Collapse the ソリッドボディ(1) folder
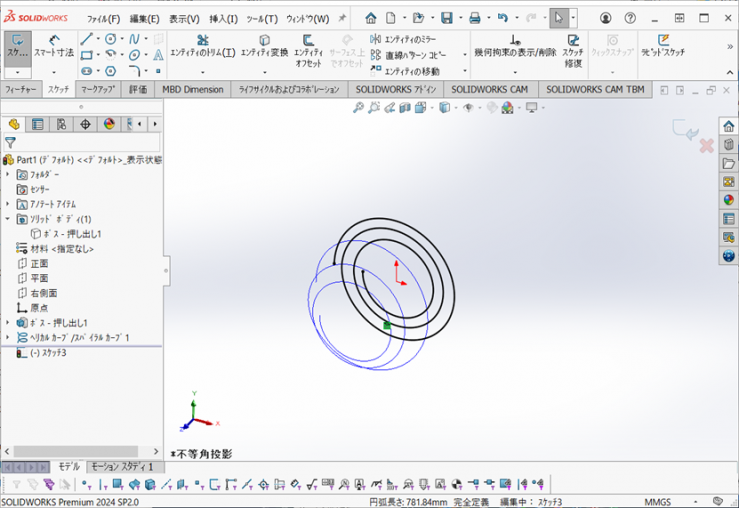The width and height of the screenshot is (739, 508). [8, 219]
